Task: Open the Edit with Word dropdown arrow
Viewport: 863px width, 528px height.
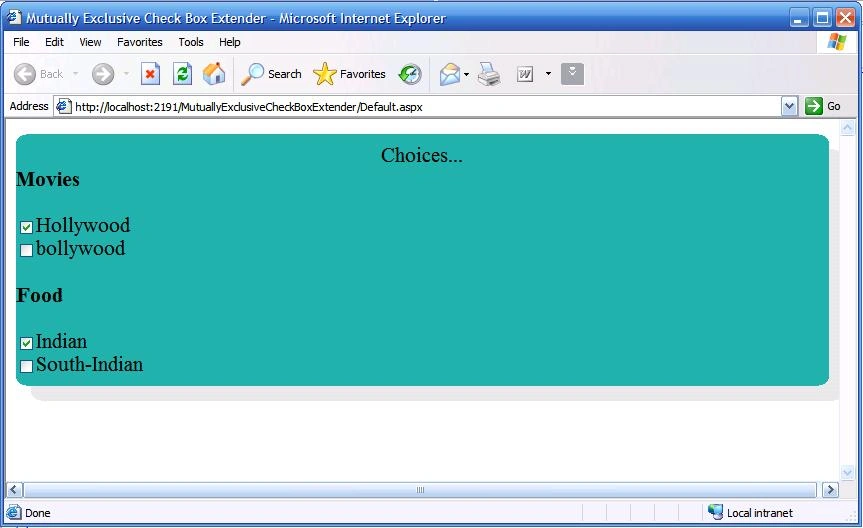Action: coord(548,74)
